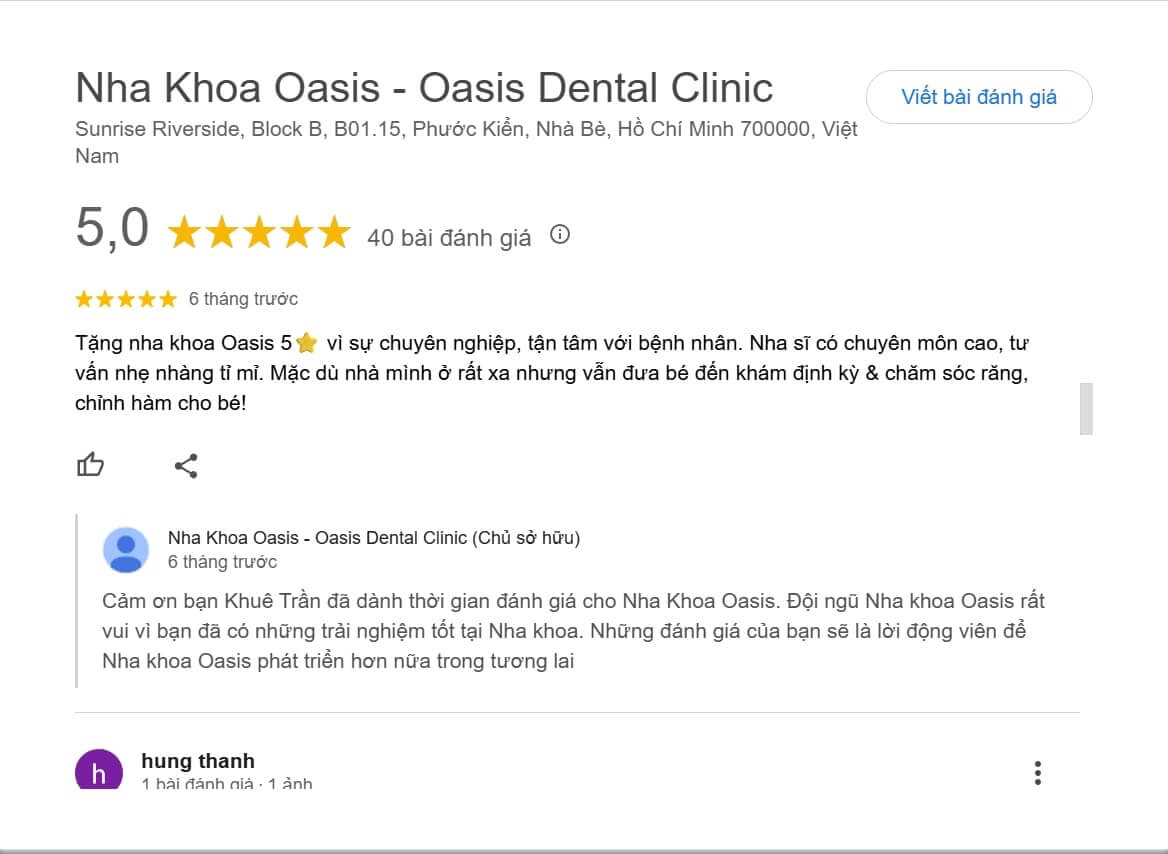Click the 'Nha Khoa Oasis - Oasis Dental Clinic' heading
This screenshot has height=854, width=1168.
(x=424, y=88)
